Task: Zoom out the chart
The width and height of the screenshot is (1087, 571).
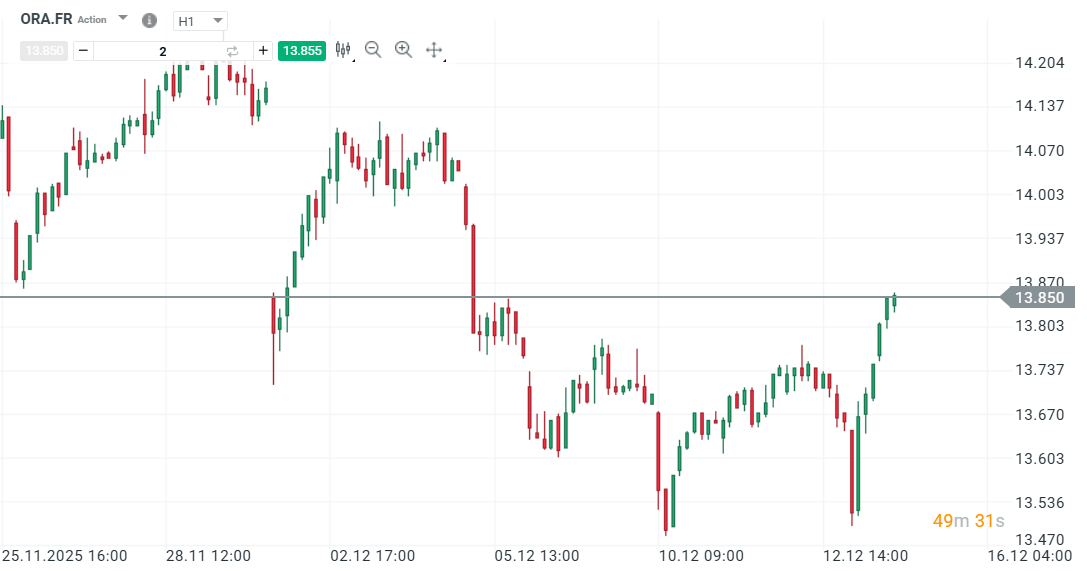Action: pos(373,50)
